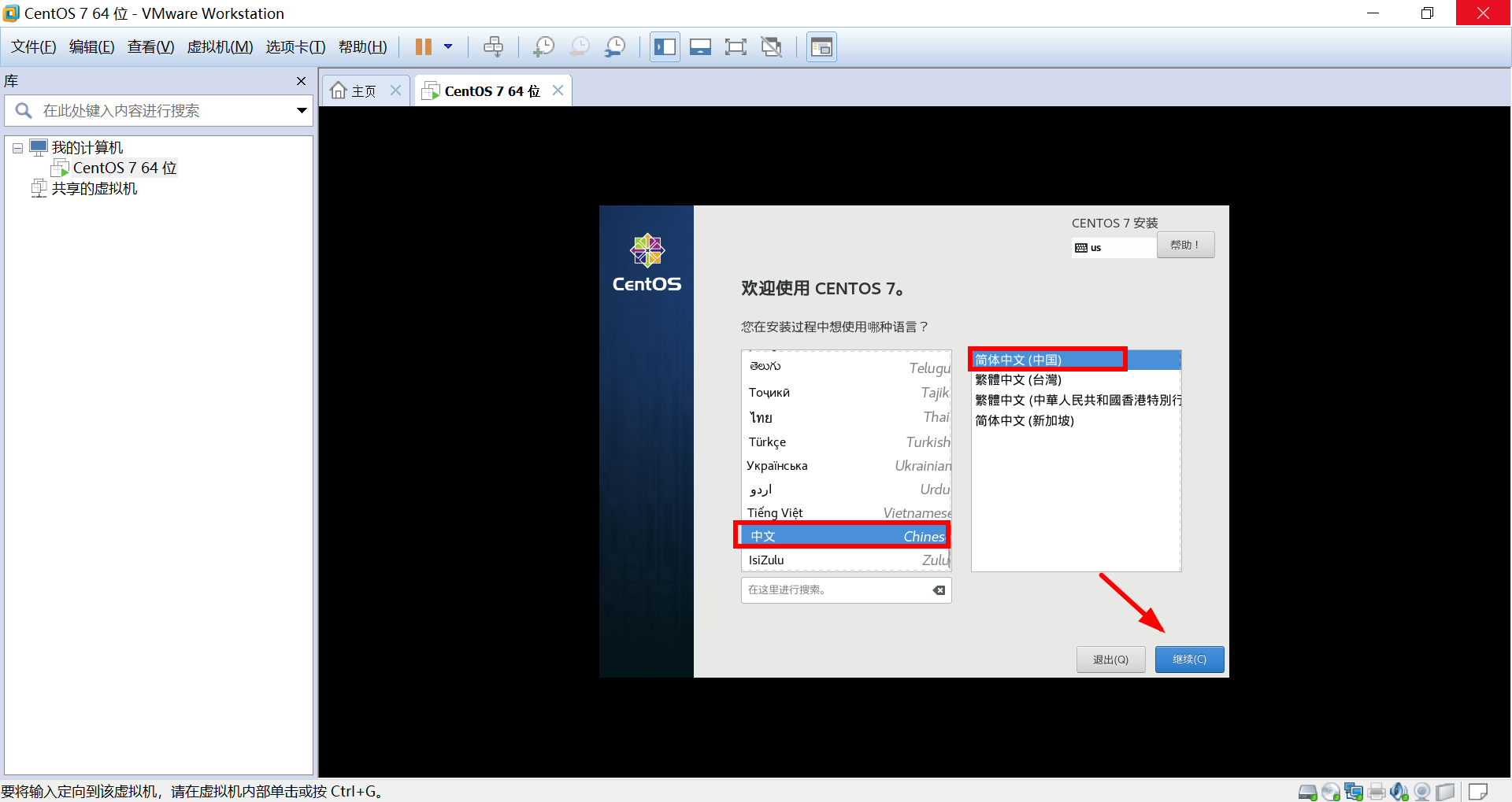Close the CentOS 7 64 位 tab
Screen dimensions: 1512x802
coord(558,91)
